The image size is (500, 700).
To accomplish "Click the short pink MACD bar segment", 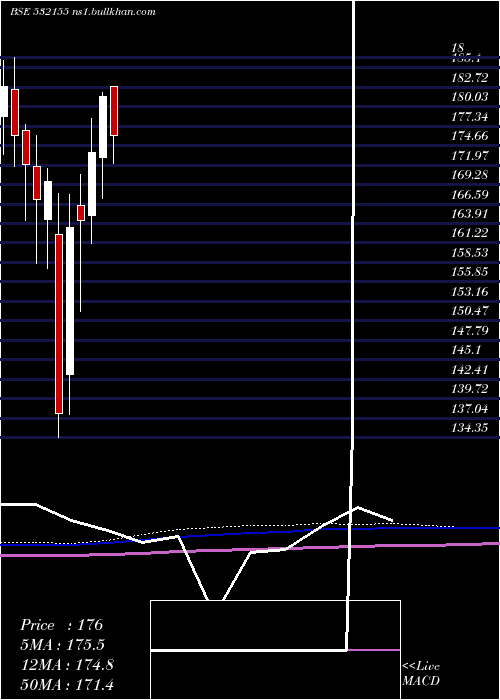I will click(374, 650).
